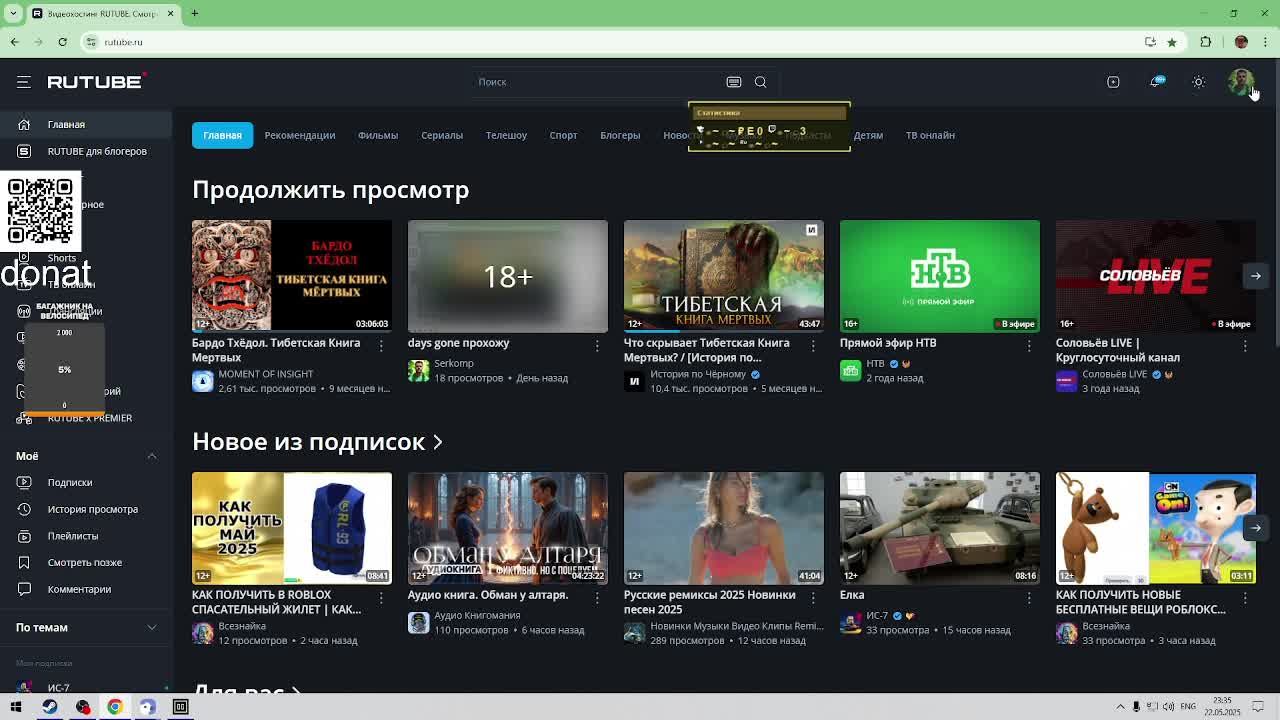Click the Главная home sidebar icon

[24, 124]
